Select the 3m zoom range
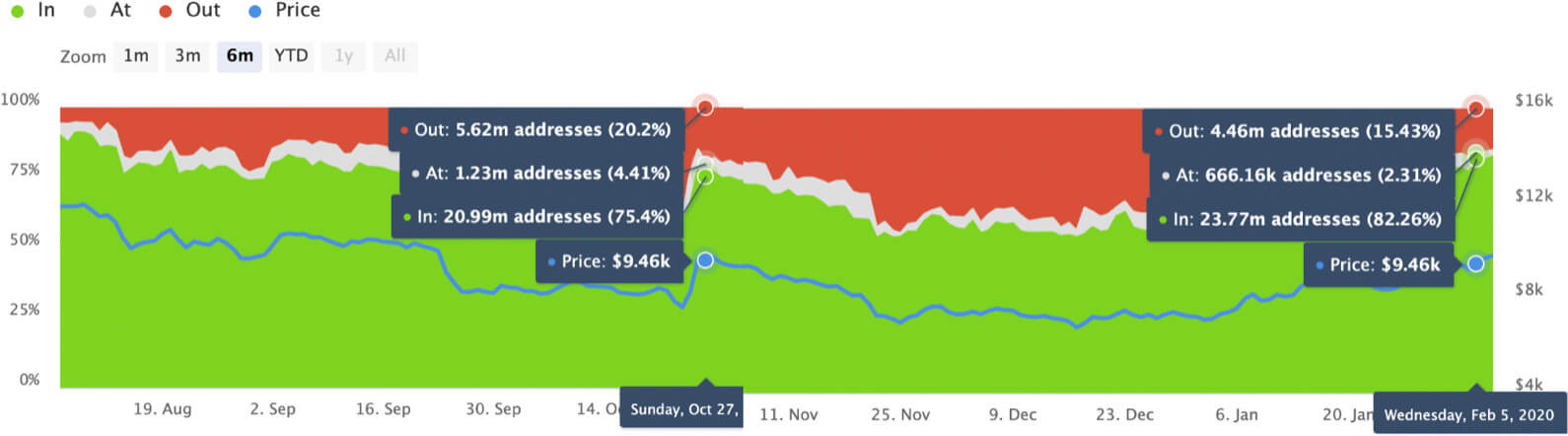Viewport: 1568px width, 436px height. point(187,56)
